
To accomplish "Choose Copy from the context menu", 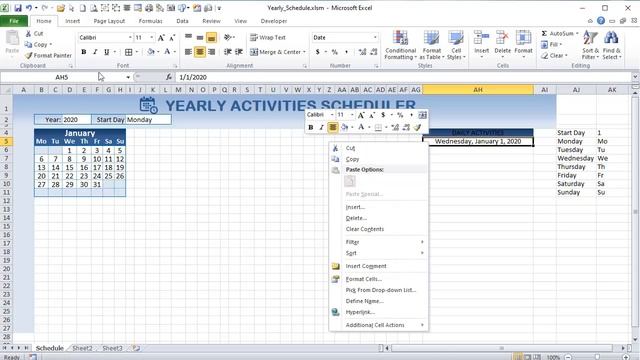I will (x=379, y=159).
